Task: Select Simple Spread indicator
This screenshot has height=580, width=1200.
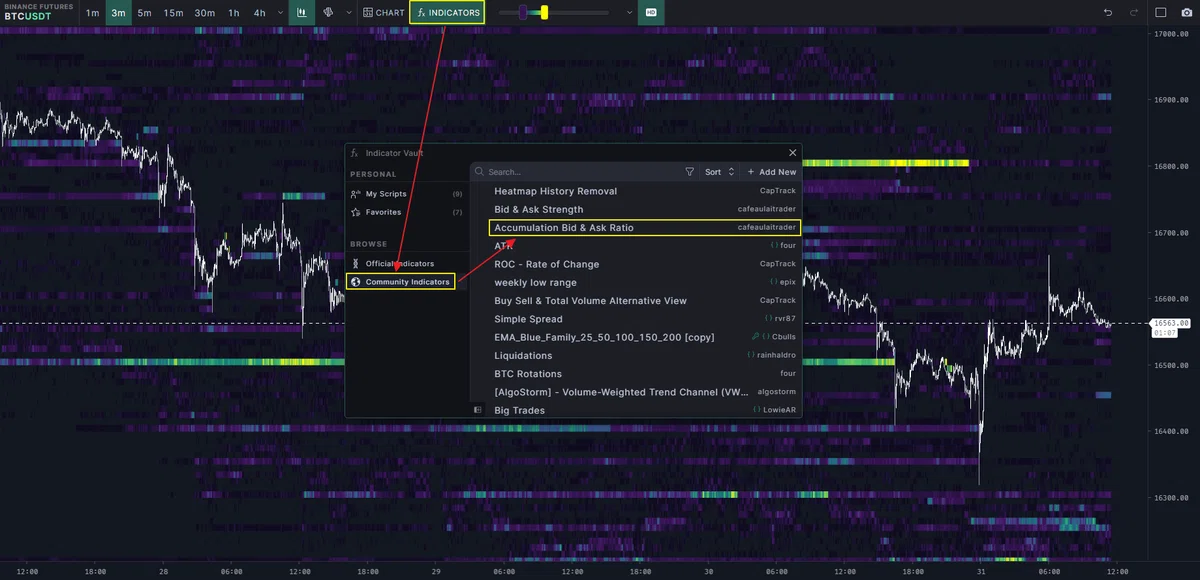Action: 644,319
